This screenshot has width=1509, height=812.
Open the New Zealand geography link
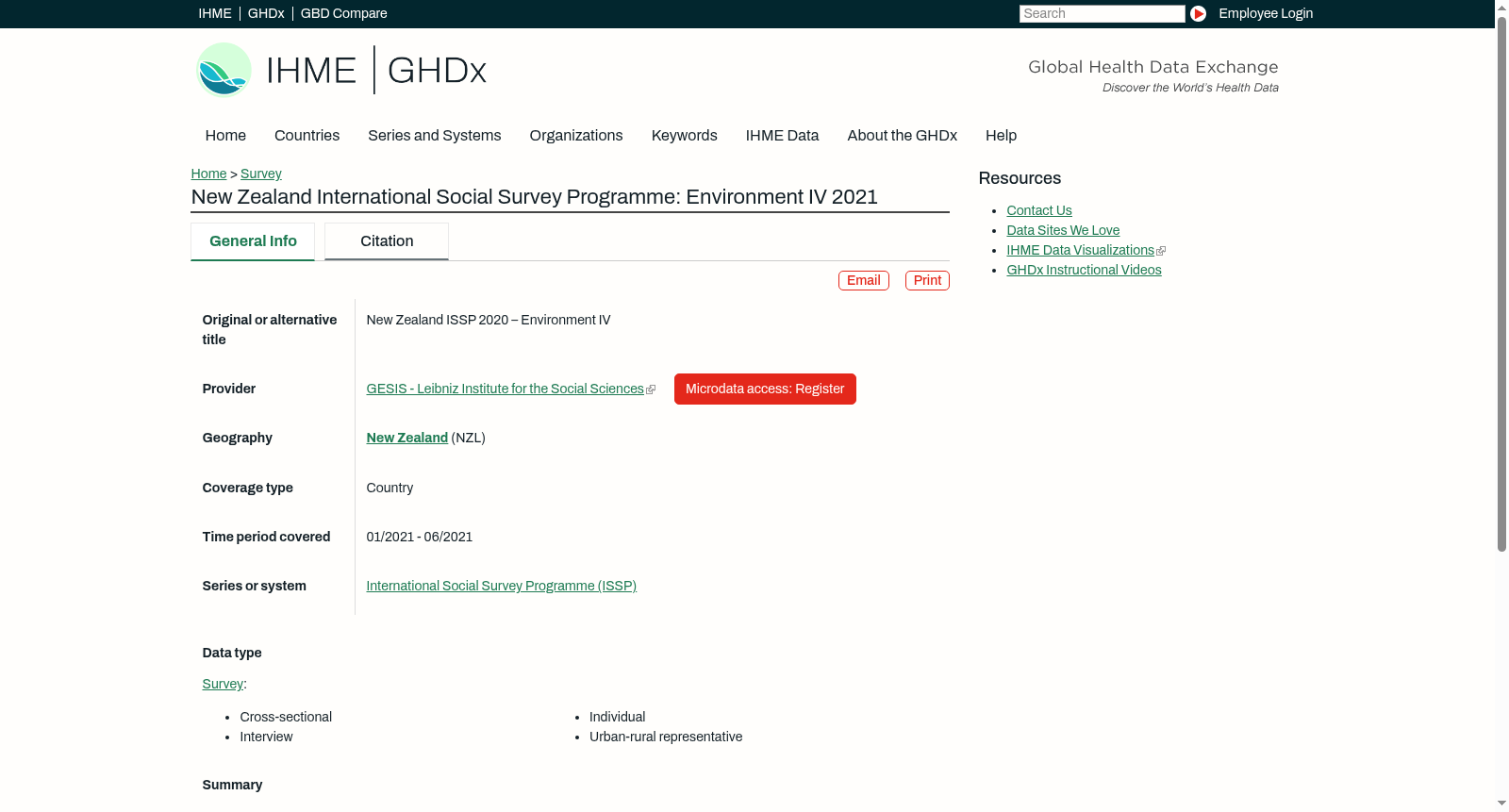coord(407,438)
